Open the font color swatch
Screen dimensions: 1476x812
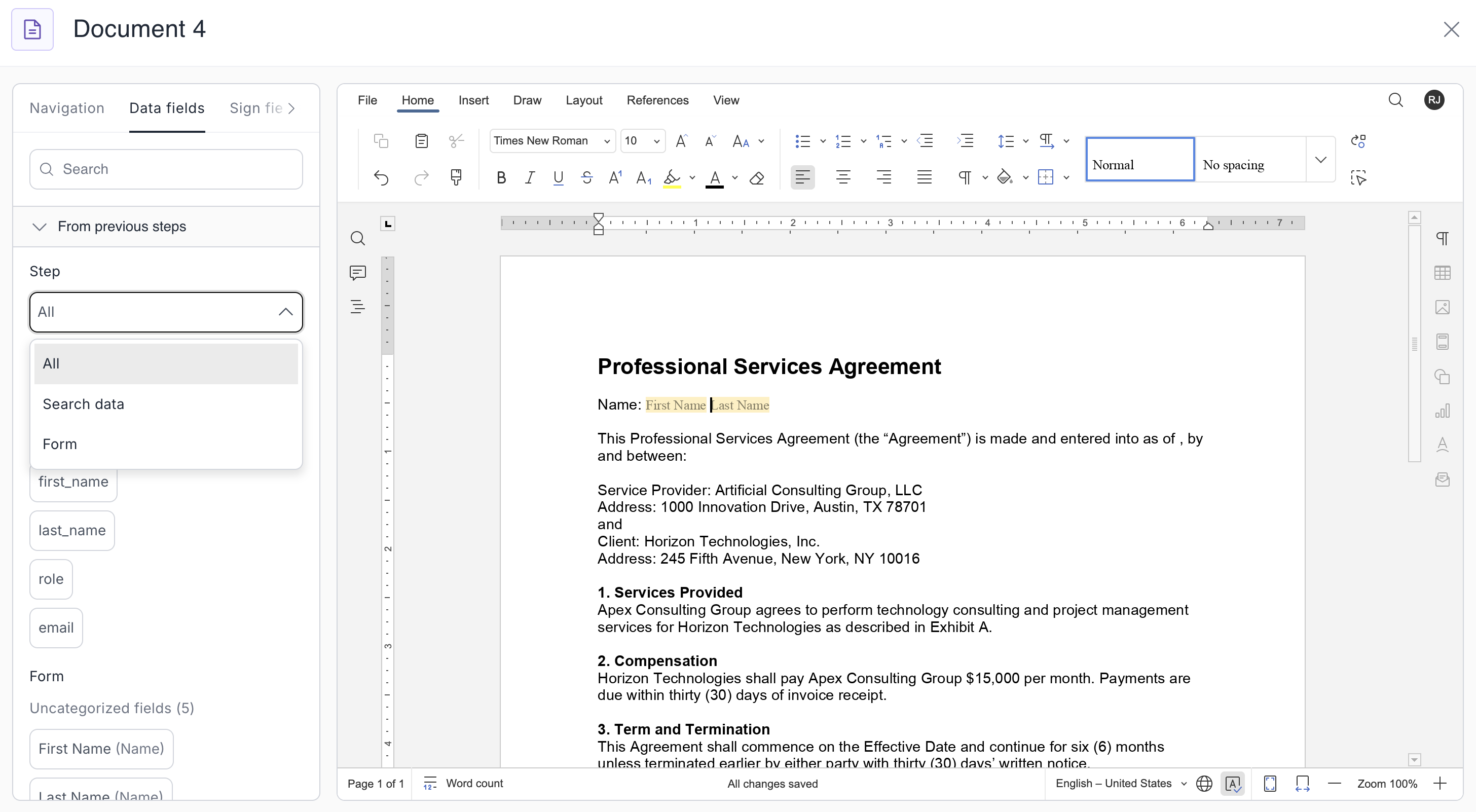(714, 178)
